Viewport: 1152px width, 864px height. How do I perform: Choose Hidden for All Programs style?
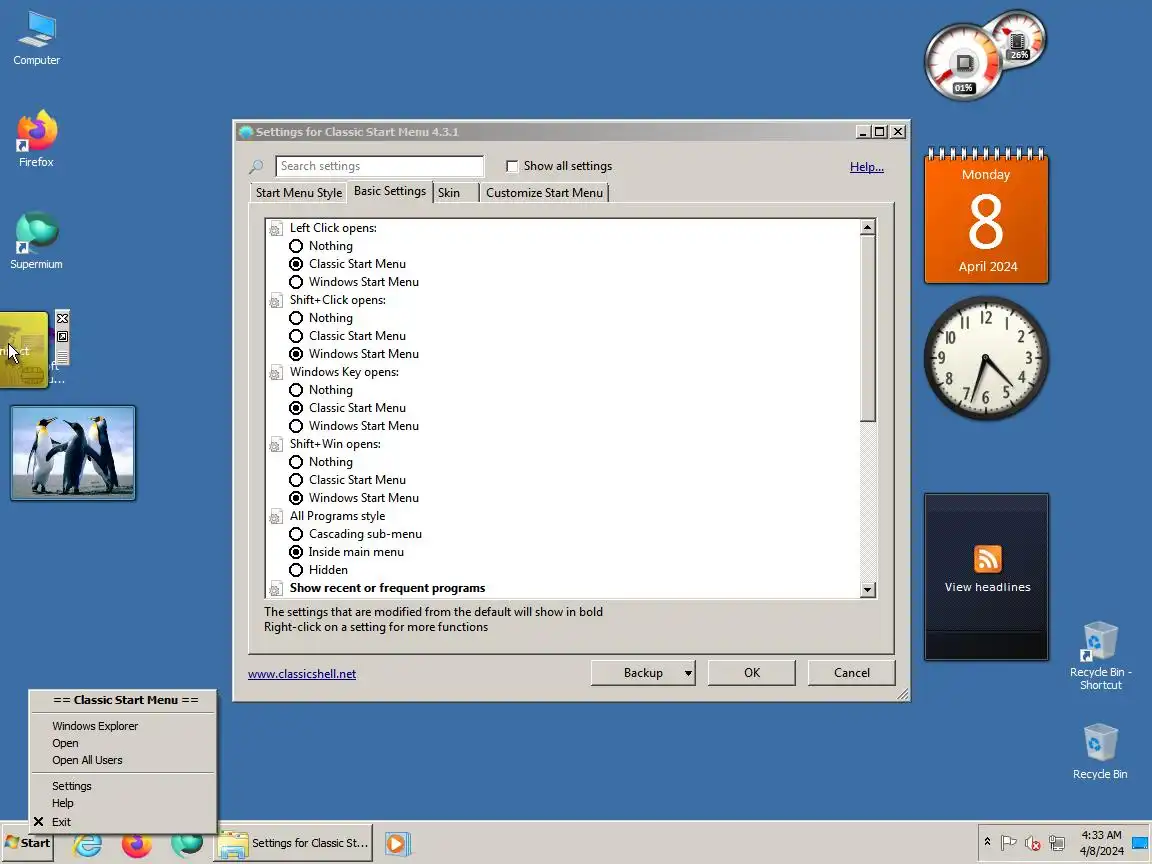[x=296, y=570]
